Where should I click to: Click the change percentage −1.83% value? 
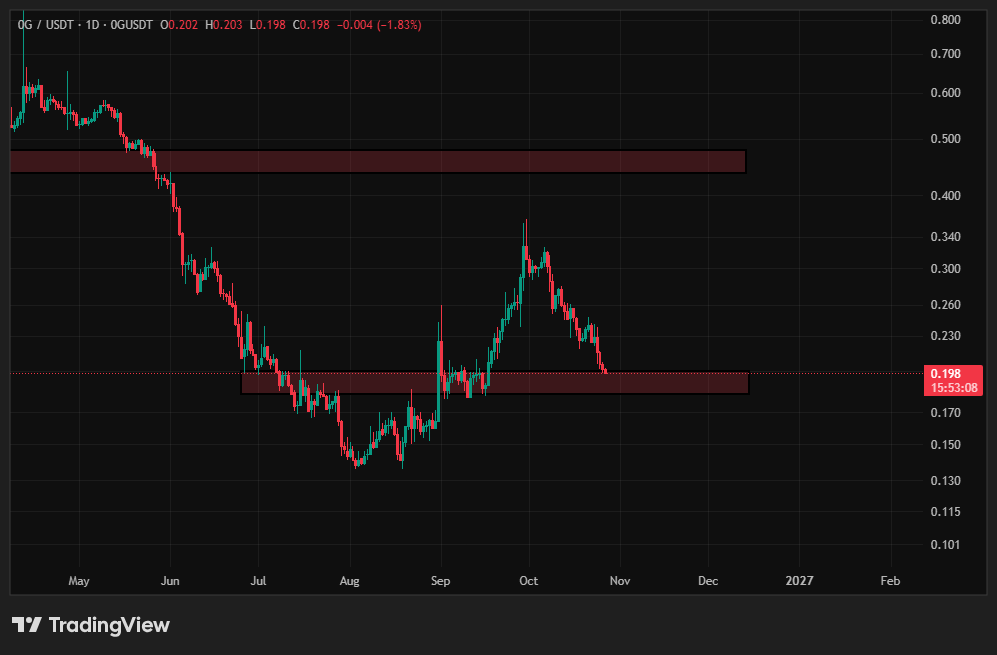(x=399, y=25)
